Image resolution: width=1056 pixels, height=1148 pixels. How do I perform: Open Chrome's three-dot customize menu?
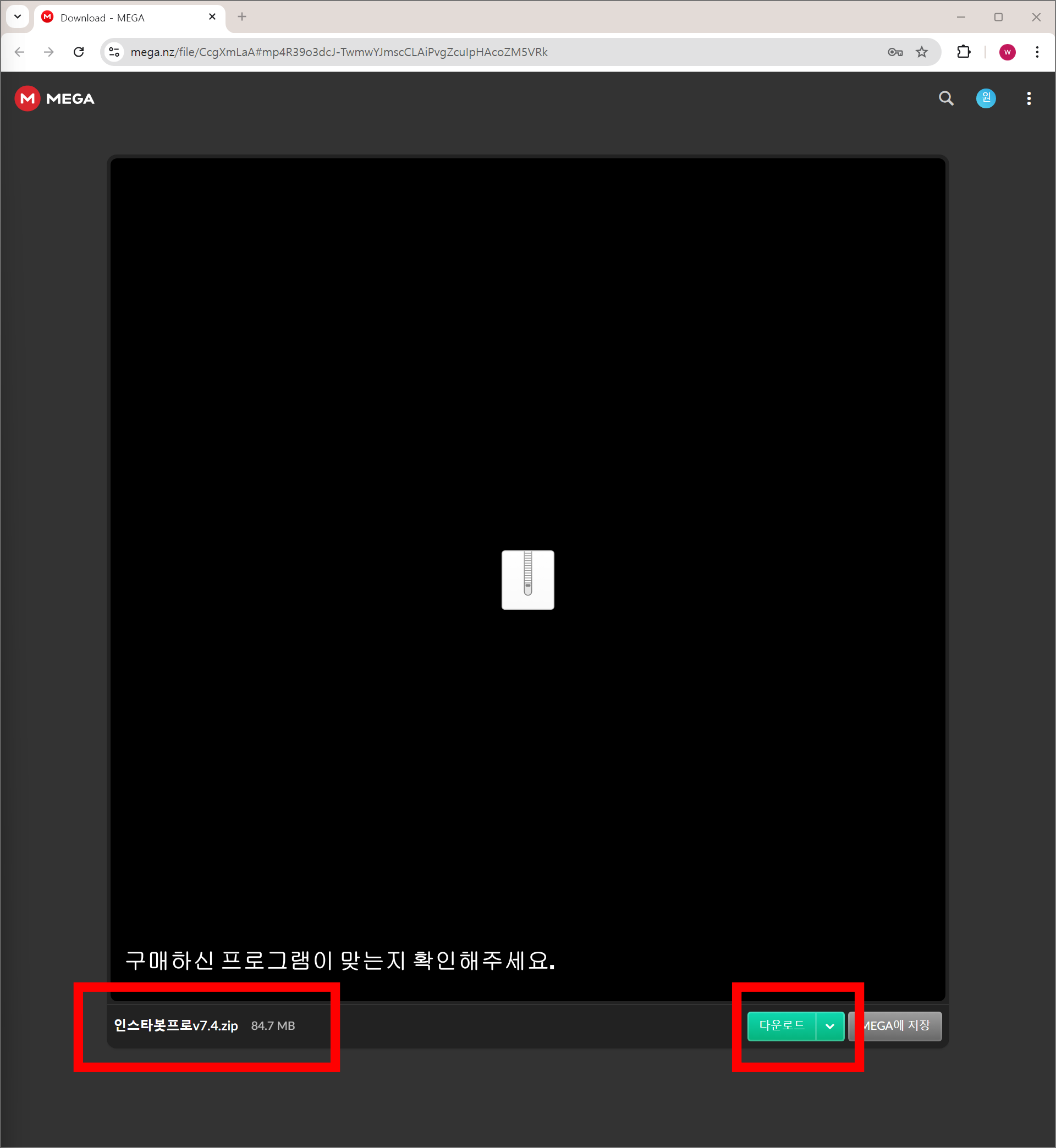pyautogui.click(x=1037, y=52)
